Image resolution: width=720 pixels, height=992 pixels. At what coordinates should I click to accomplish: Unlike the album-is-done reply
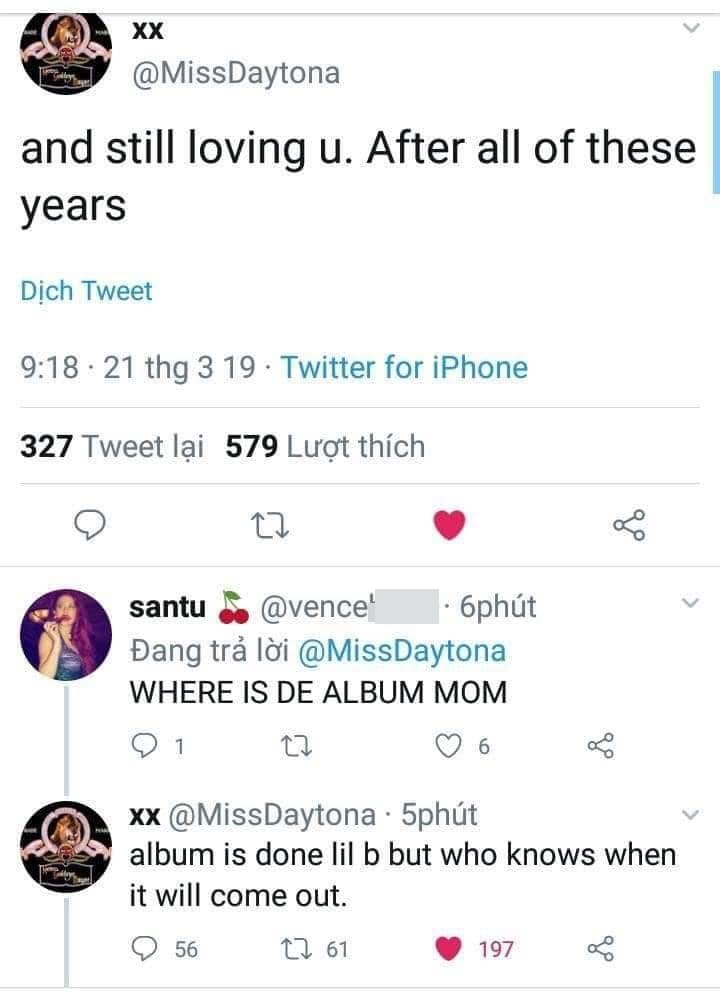coord(450,948)
